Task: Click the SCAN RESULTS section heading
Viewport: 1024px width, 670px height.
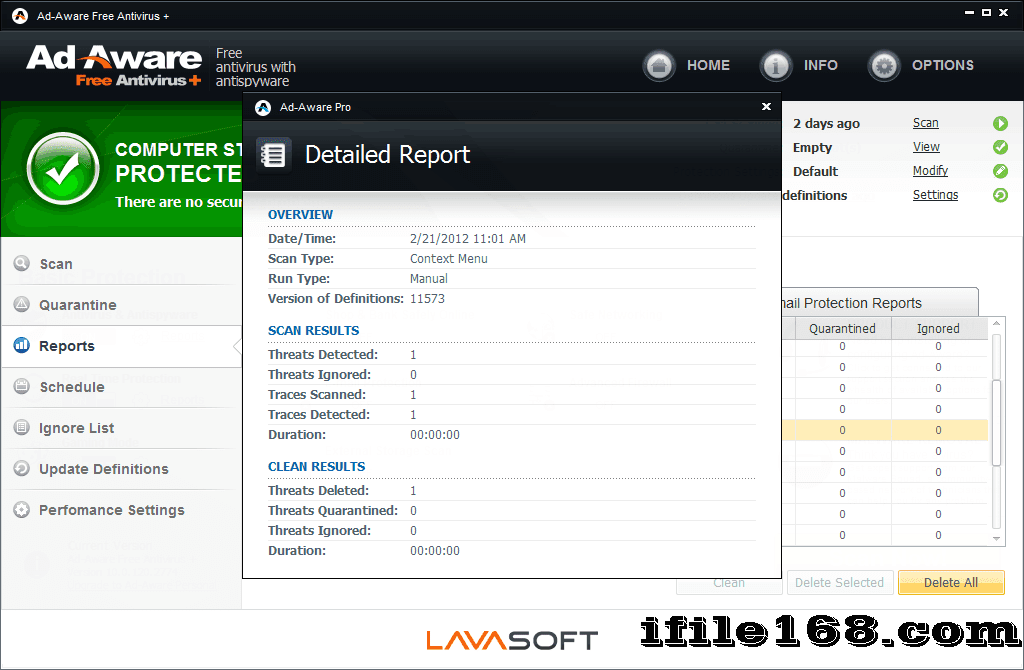Action: (x=313, y=330)
